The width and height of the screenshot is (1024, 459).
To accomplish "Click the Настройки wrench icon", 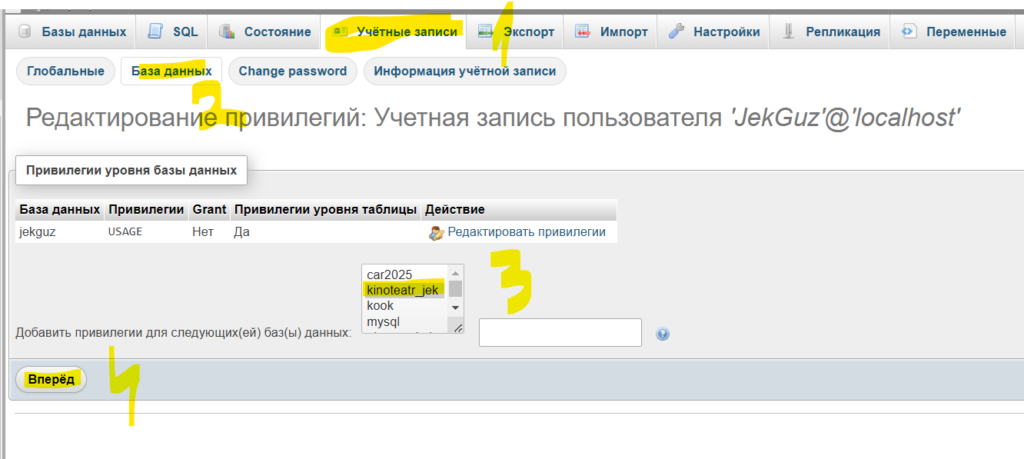I will pos(676,31).
